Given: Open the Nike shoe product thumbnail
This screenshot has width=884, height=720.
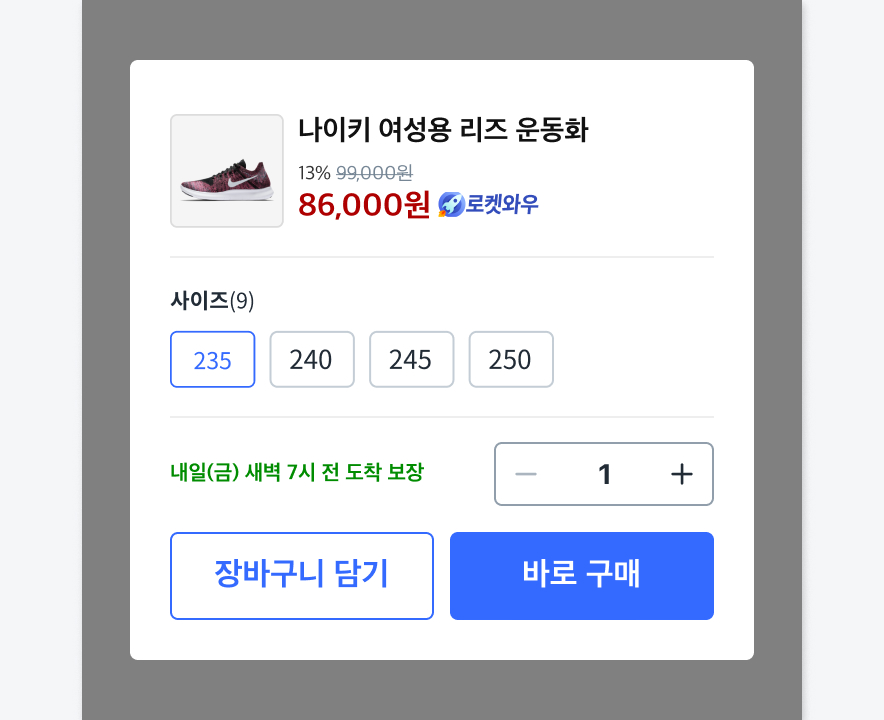Looking at the screenshot, I should click(227, 171).
